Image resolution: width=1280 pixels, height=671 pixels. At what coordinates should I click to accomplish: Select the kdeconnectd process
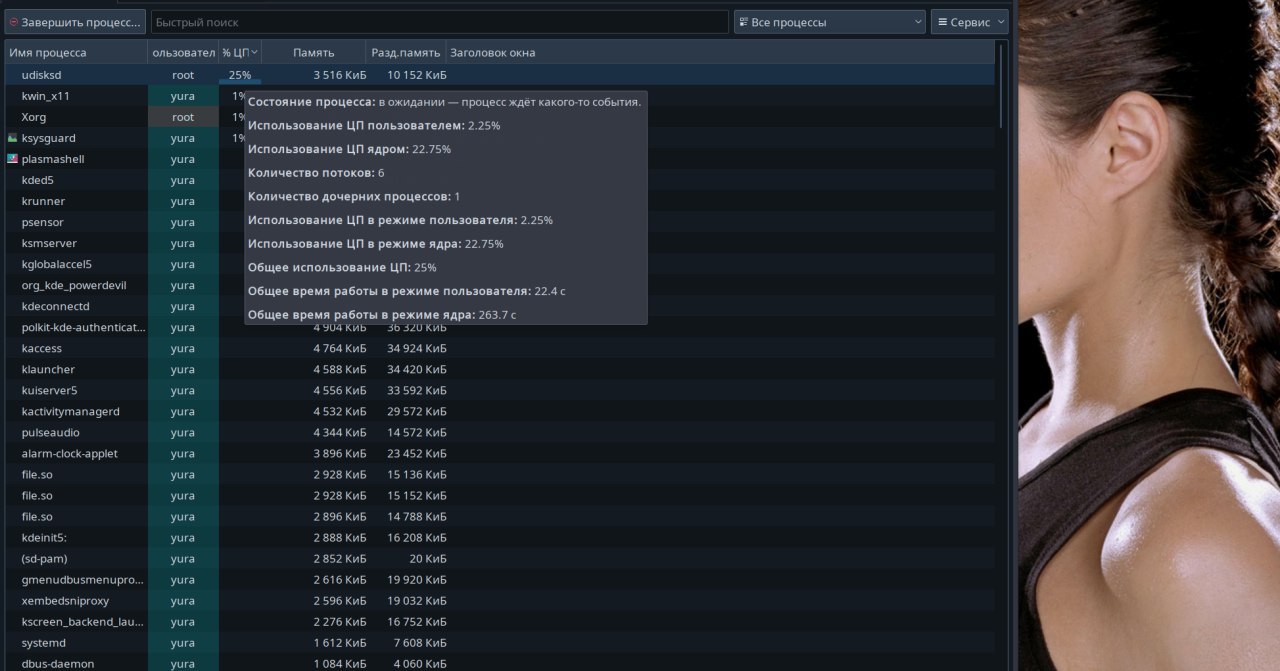click(55, 306)
